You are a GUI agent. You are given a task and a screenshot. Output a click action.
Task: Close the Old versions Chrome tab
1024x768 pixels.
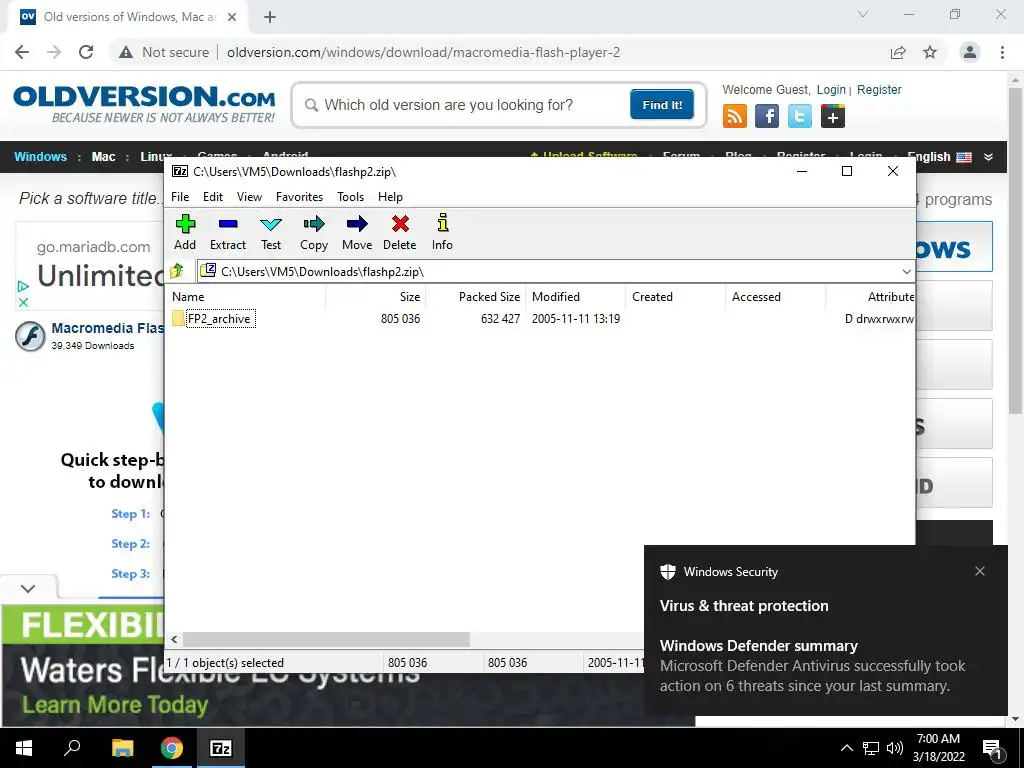(x=232, y=18)
